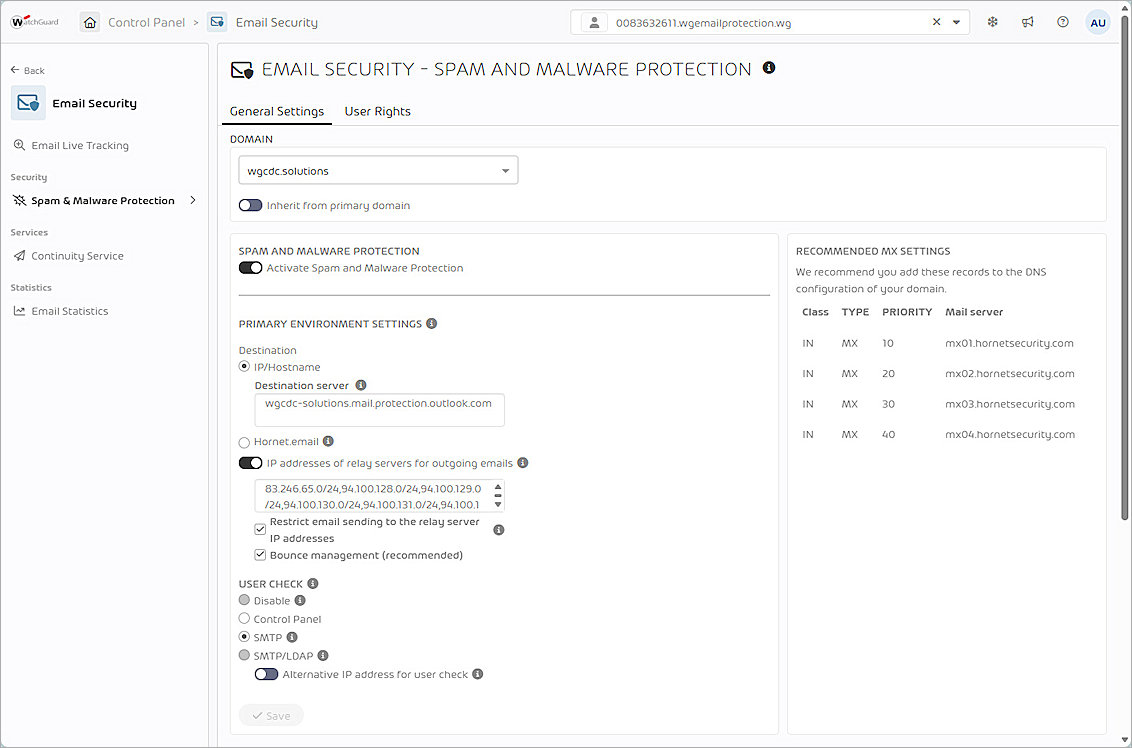This screenshot has height=748, width=1132.
Task: Open Email Live Tracking from the sidebar
Action: point(80,145)
